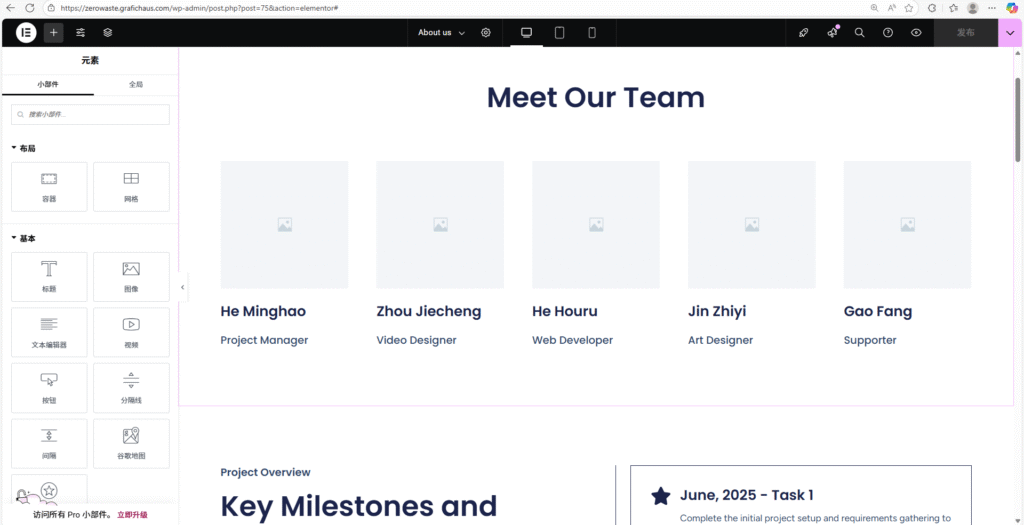Open the finder search icon
The width and height of the screenshot is (1024, 525).
click(859, 32)
